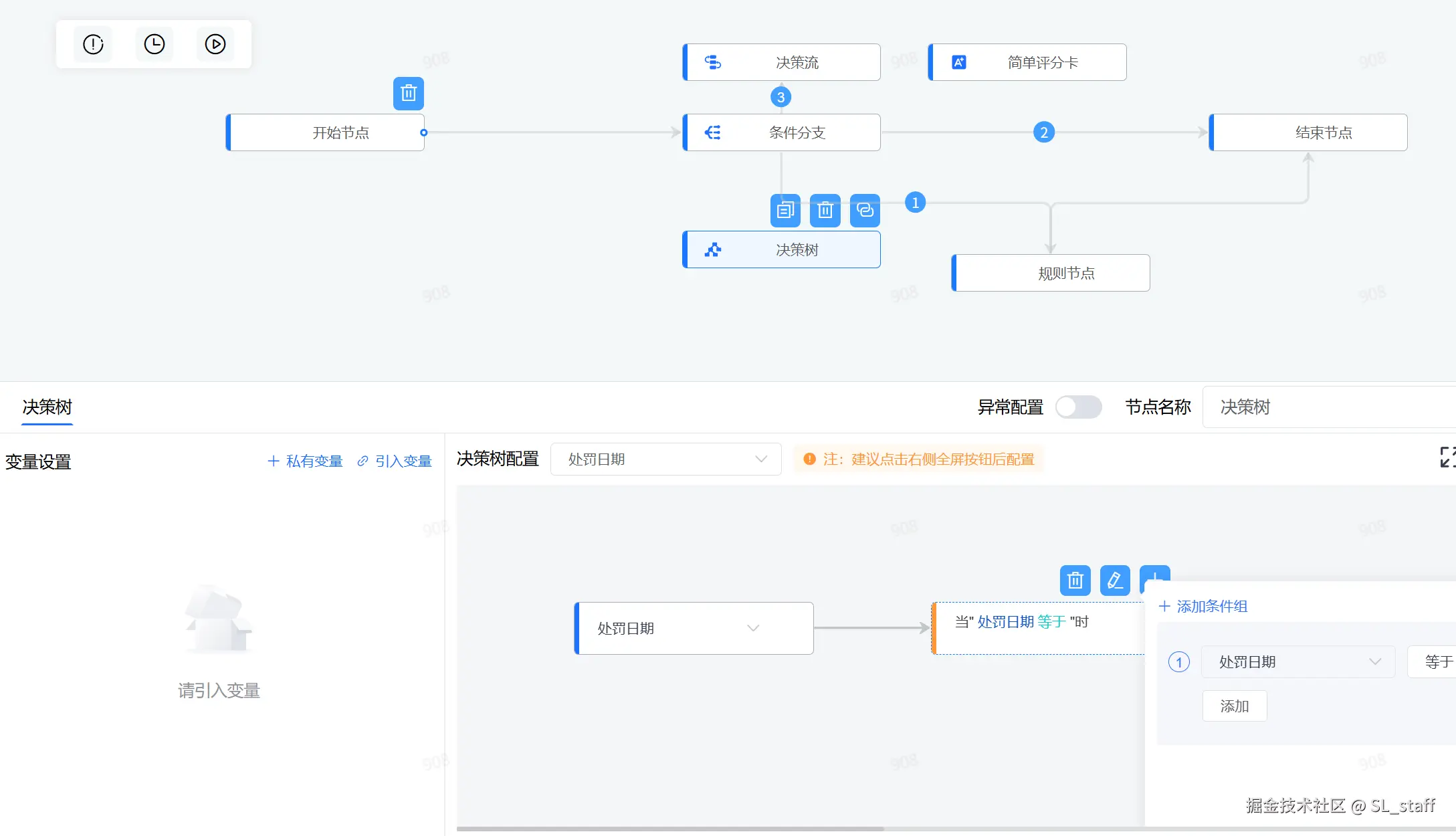This screenshot has height=836, width=1456.
Task: Toggle the 异常配置 switch
Action: (1078, 407)
